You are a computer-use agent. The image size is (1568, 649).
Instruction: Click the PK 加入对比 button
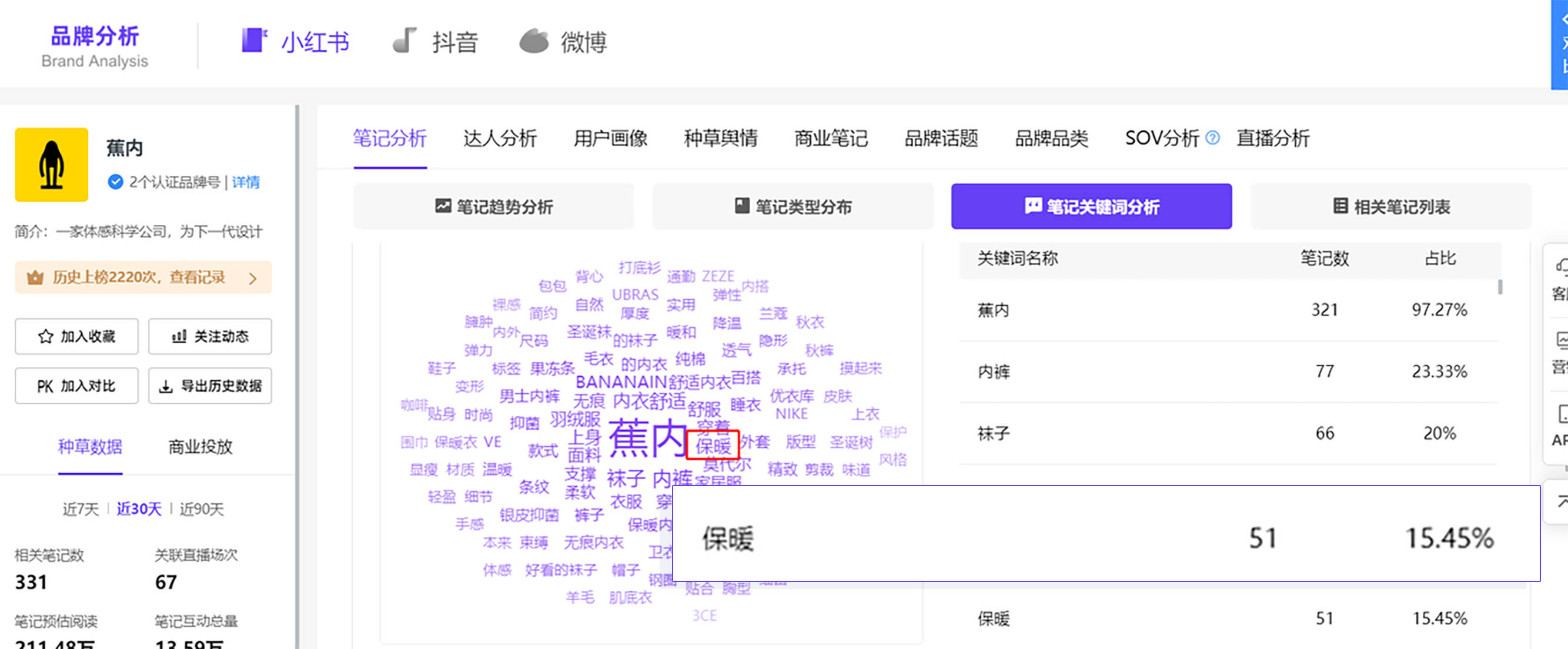point(76,386)
